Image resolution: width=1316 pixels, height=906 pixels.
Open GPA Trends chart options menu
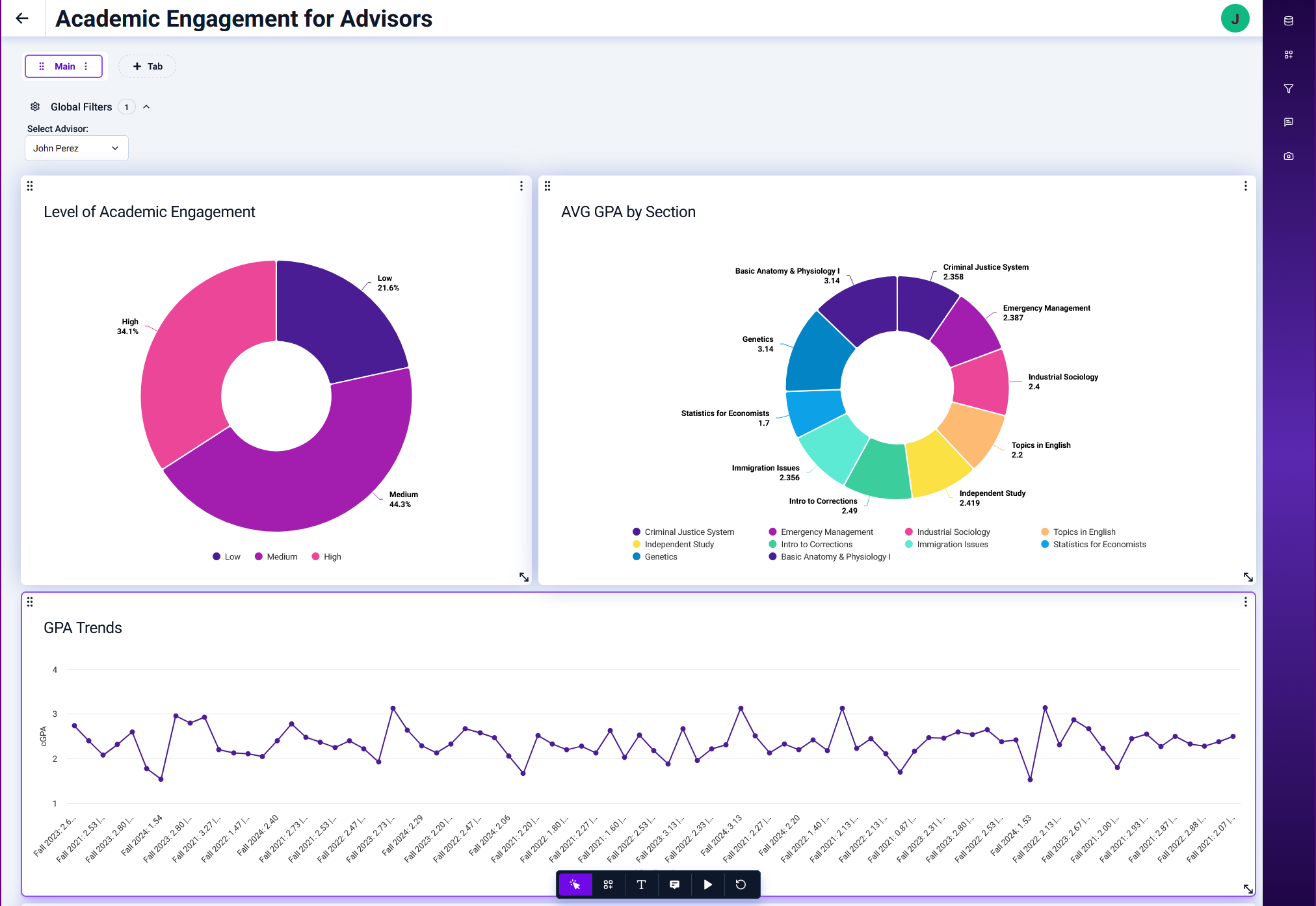1245,602
